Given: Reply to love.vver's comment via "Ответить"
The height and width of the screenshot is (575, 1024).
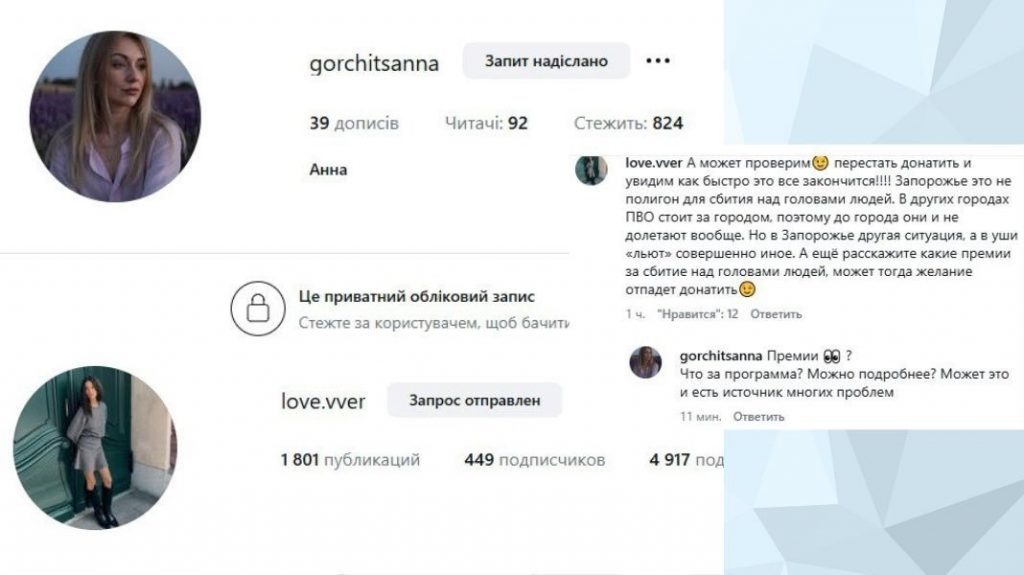Looking at the screenshot, I should click(776, 314).
